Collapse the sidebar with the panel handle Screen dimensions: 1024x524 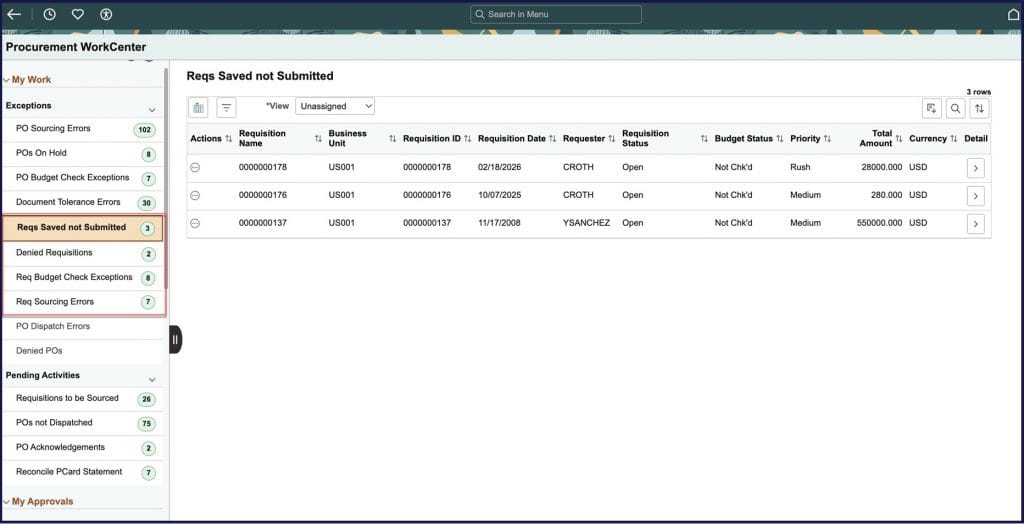coord(175,340)
